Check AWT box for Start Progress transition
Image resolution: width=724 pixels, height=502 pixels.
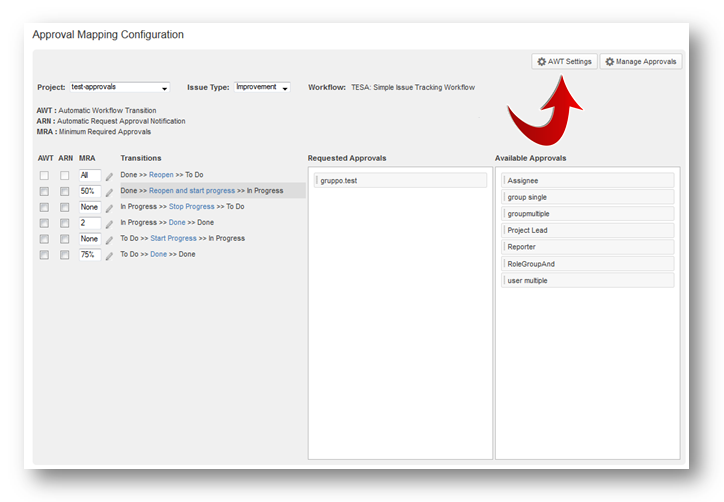tap(44, 239)
